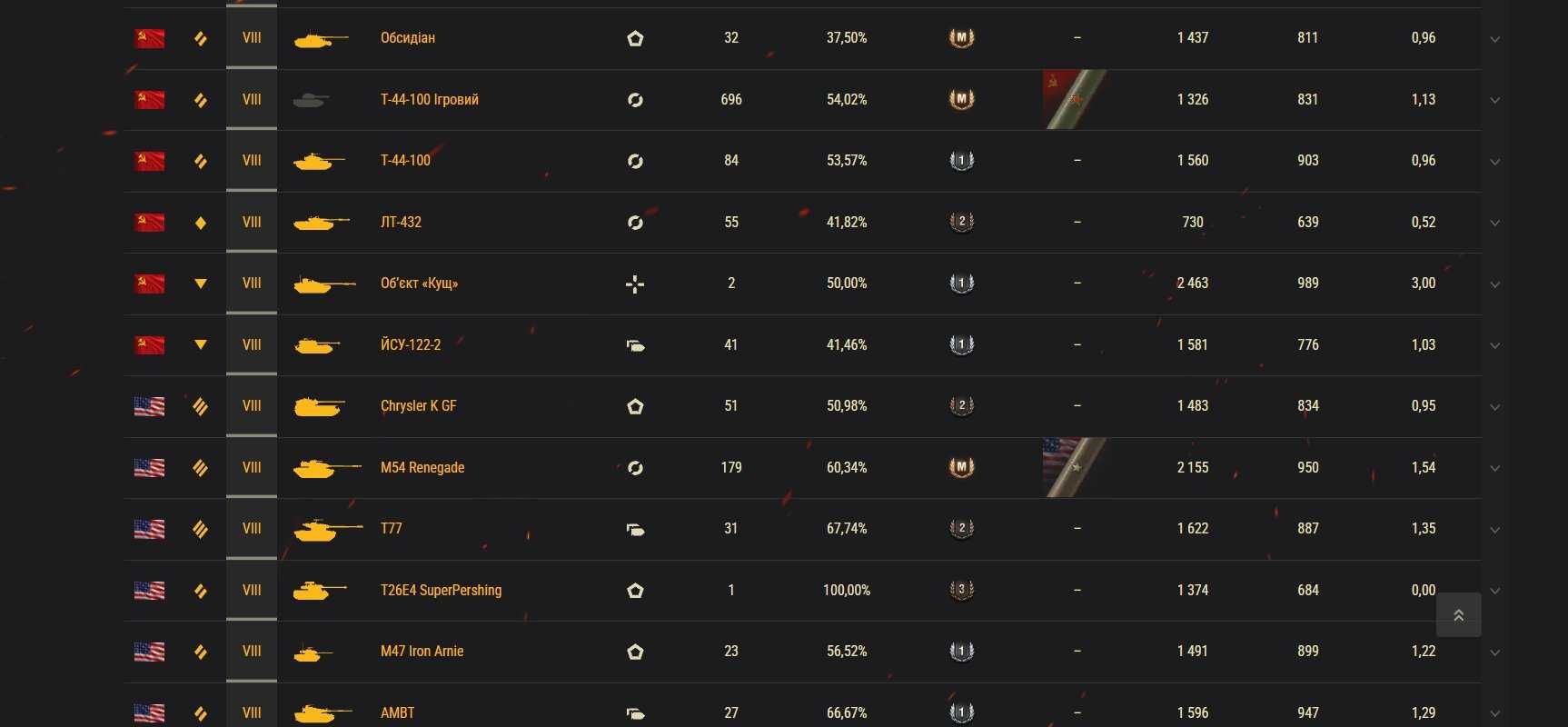Click the USA flag in the T77 row

point(149,529)
